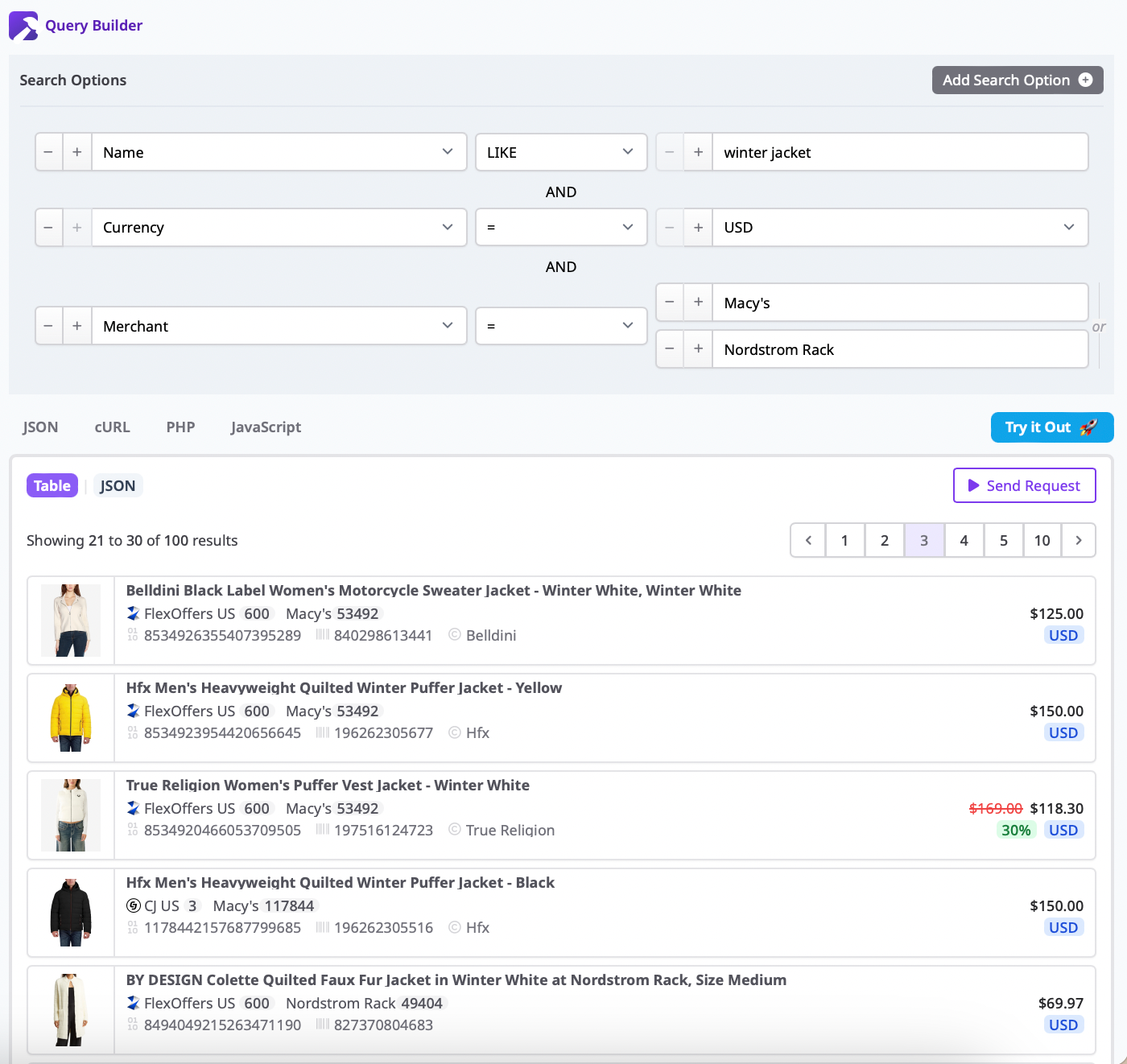Click the BY DESIGN Colette product title

pyautogui.click(x=456, y=979)
